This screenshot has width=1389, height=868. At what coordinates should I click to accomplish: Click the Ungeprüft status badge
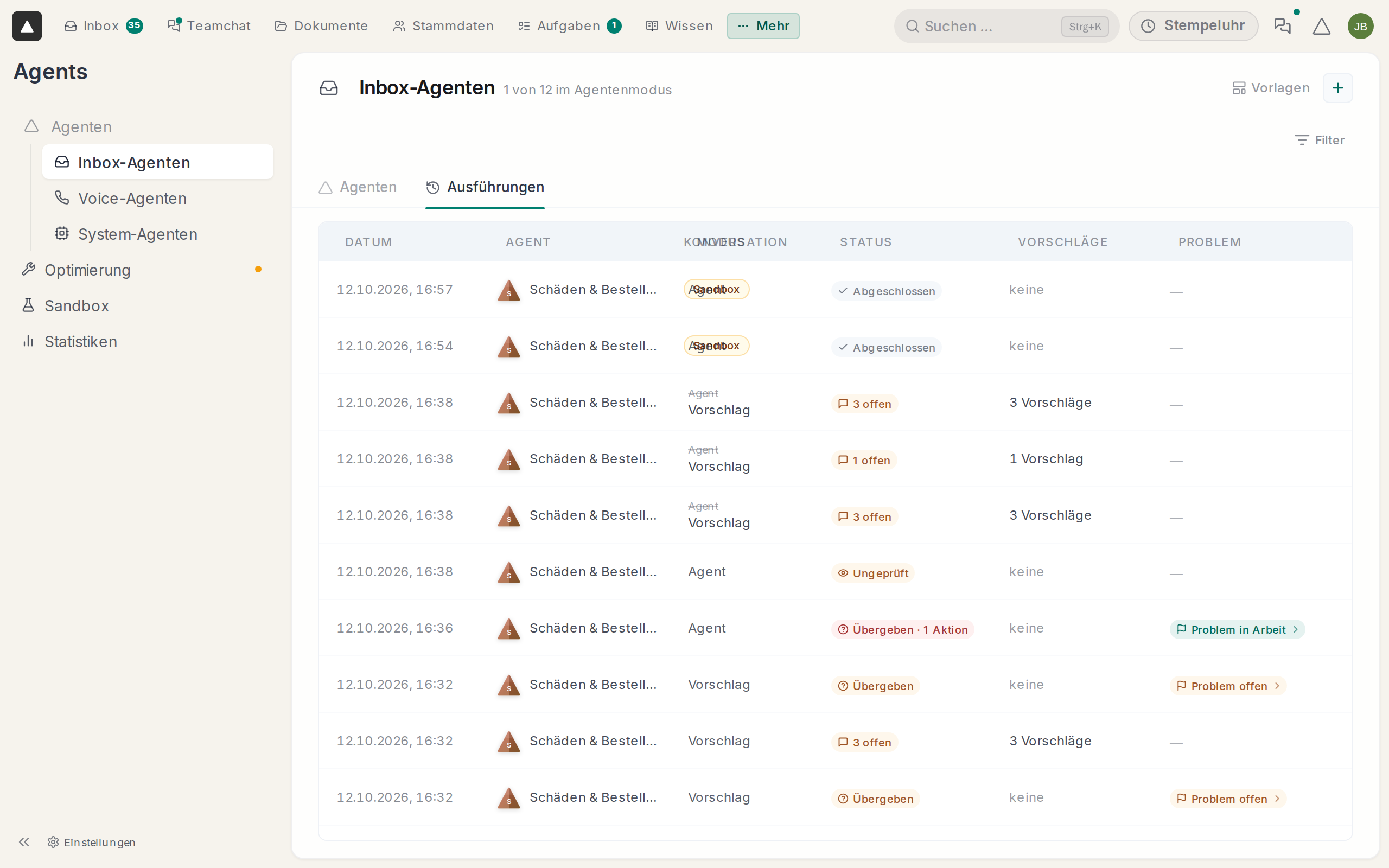click(872, 573)
